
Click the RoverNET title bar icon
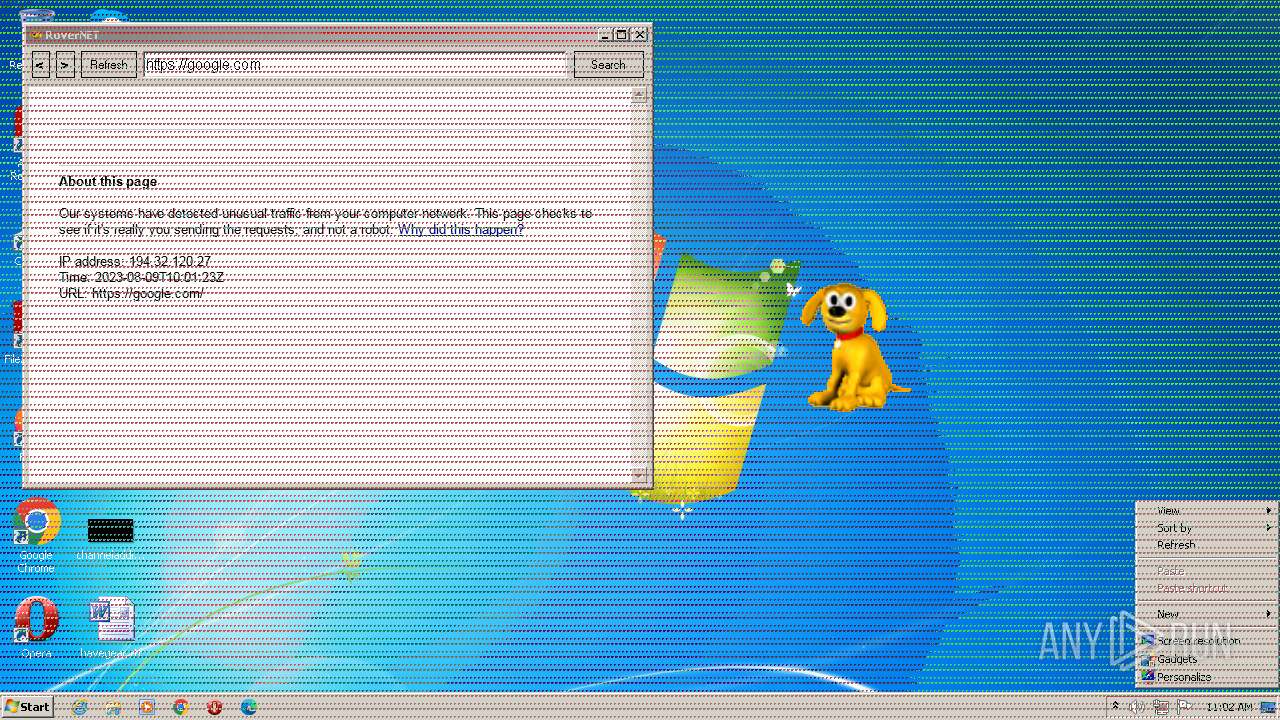(35, 35)
